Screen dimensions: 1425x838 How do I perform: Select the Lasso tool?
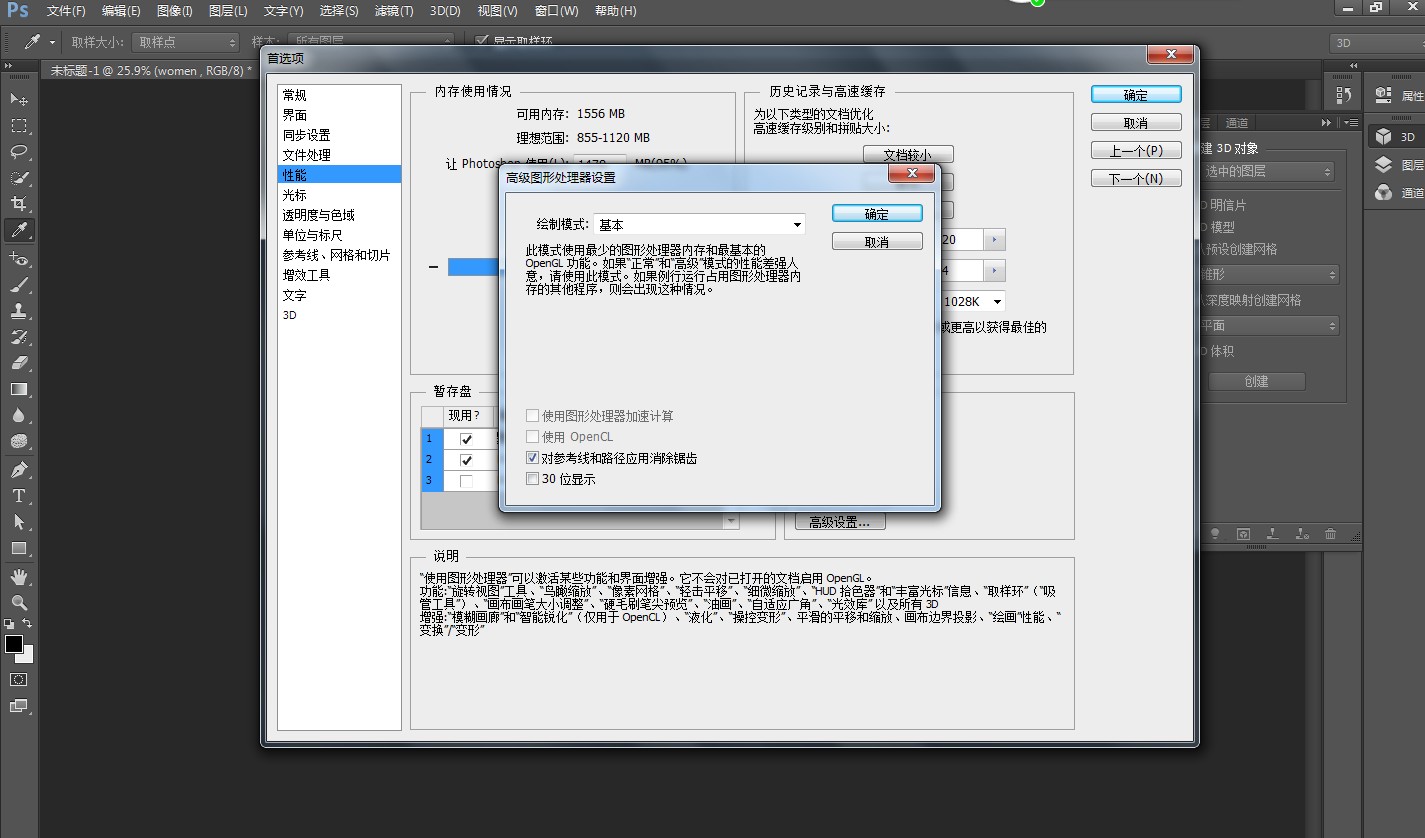point(19,152)
